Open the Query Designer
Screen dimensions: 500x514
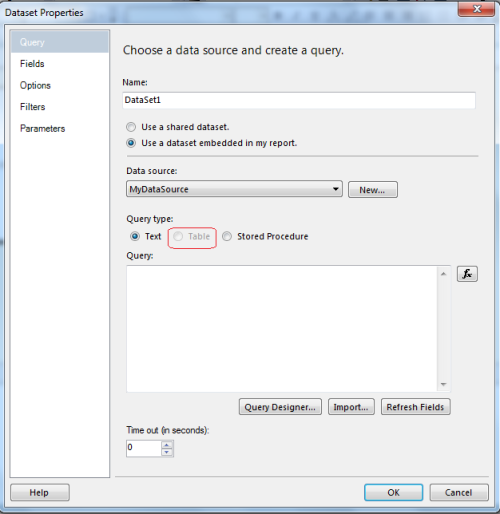click(280, 407)
